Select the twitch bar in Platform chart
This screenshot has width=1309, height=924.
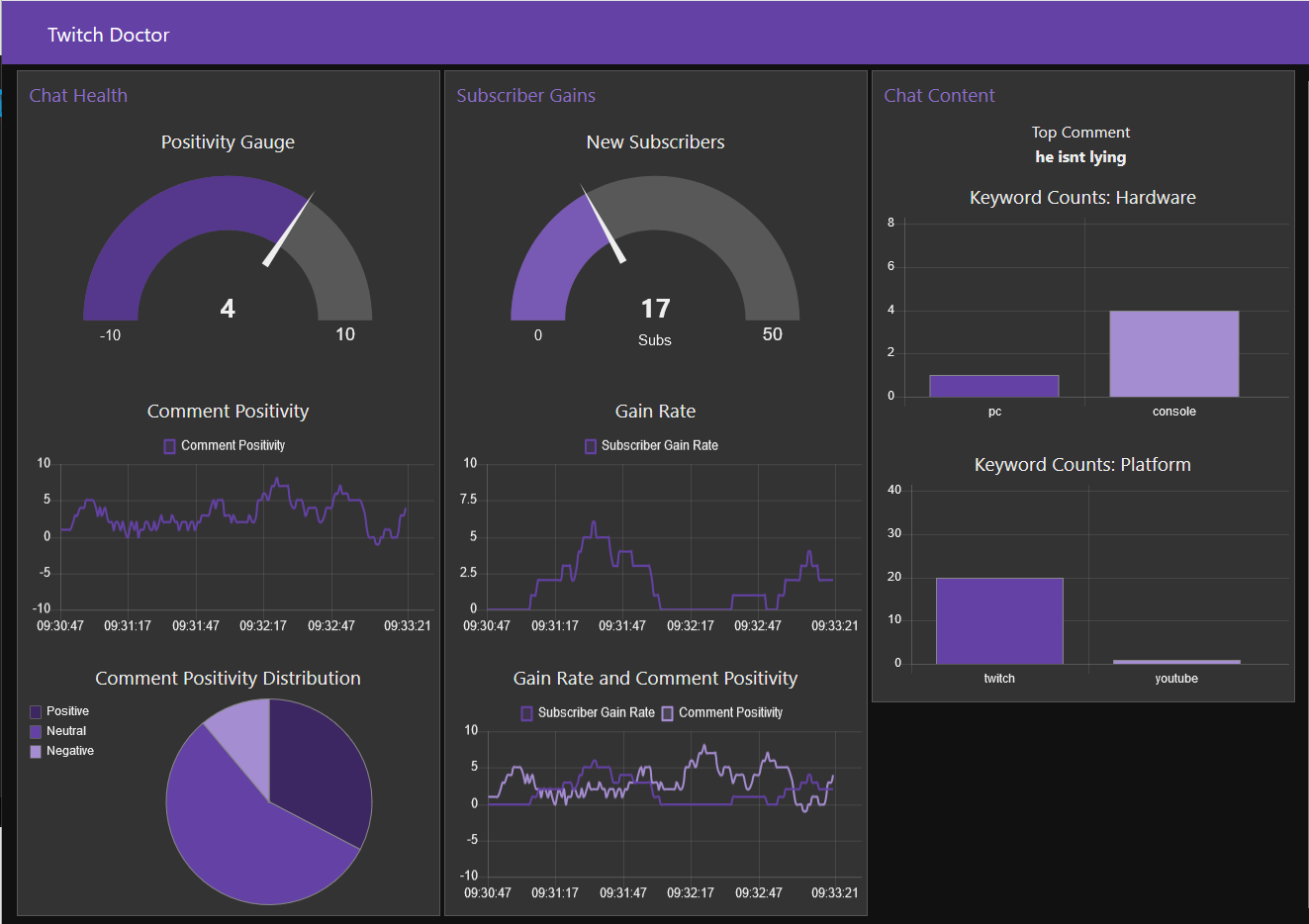tap(999, 621)
